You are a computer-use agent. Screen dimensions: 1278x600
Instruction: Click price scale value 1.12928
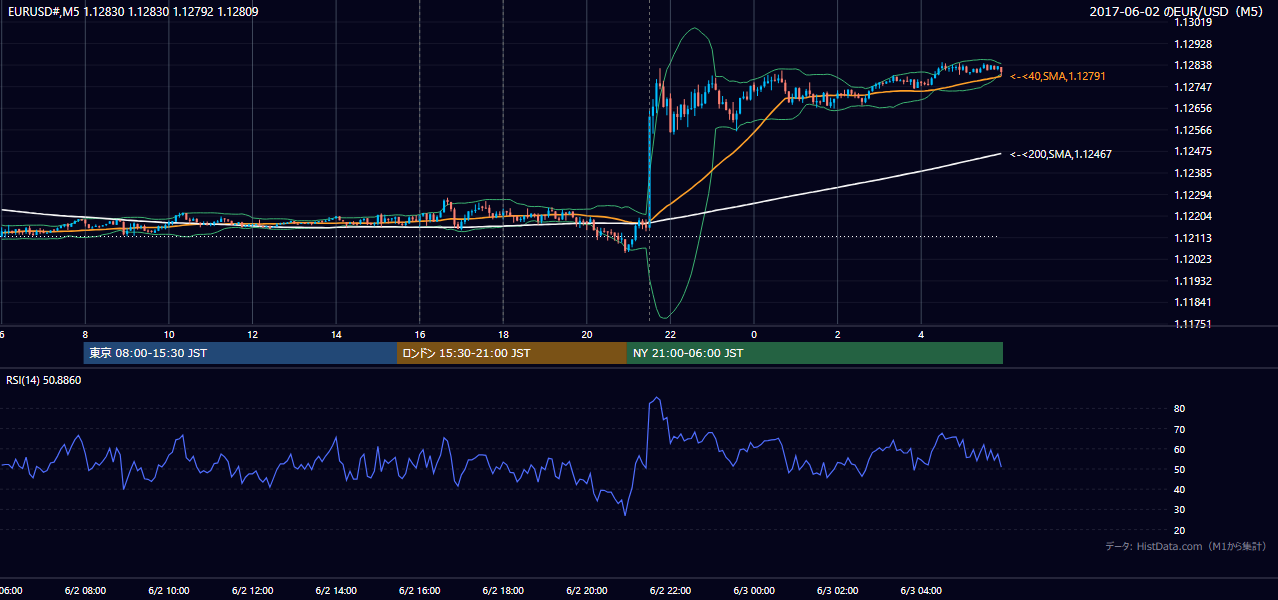1192,44
